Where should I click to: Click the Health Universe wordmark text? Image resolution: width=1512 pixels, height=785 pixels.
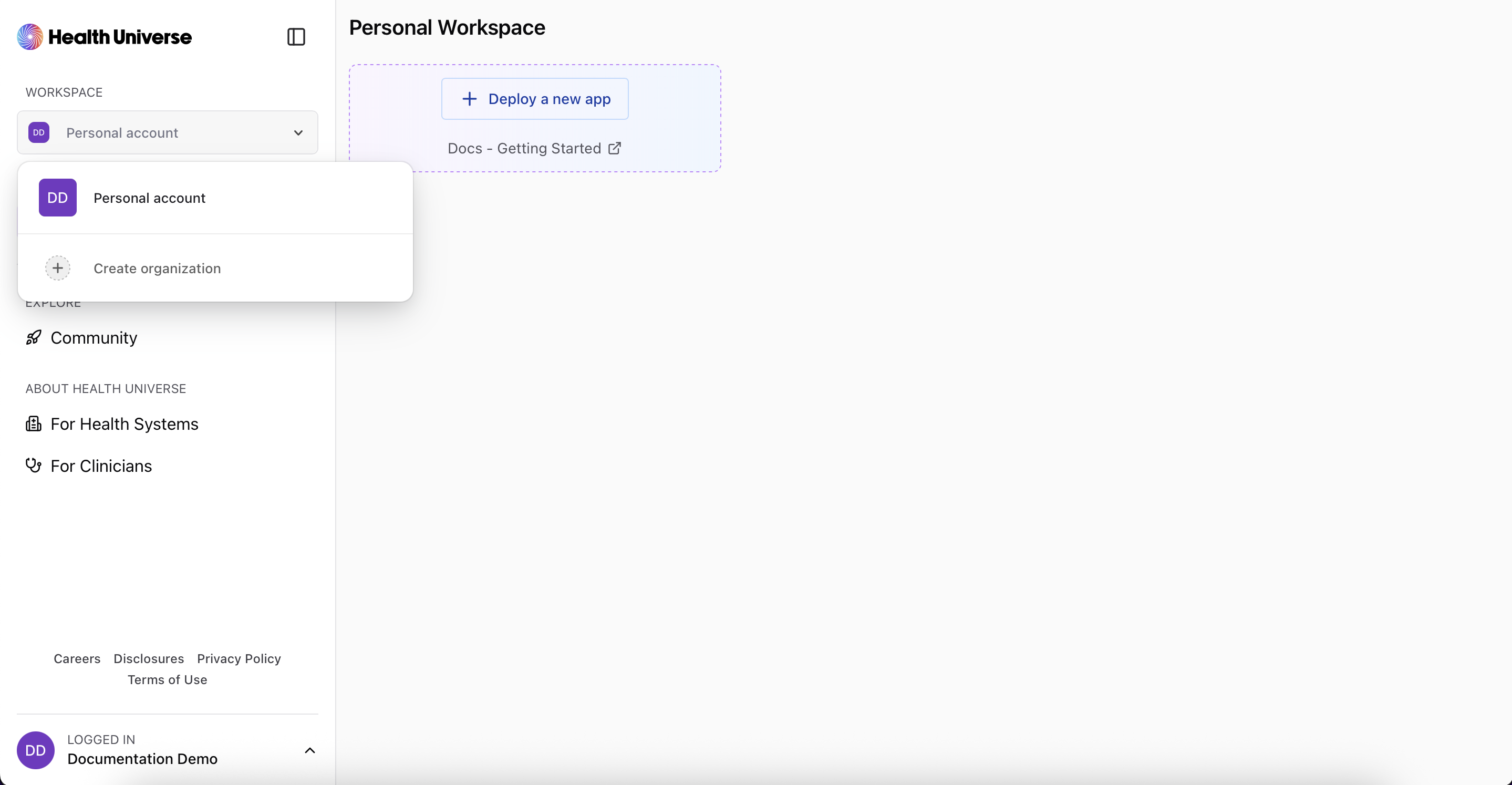click(120, 37)
